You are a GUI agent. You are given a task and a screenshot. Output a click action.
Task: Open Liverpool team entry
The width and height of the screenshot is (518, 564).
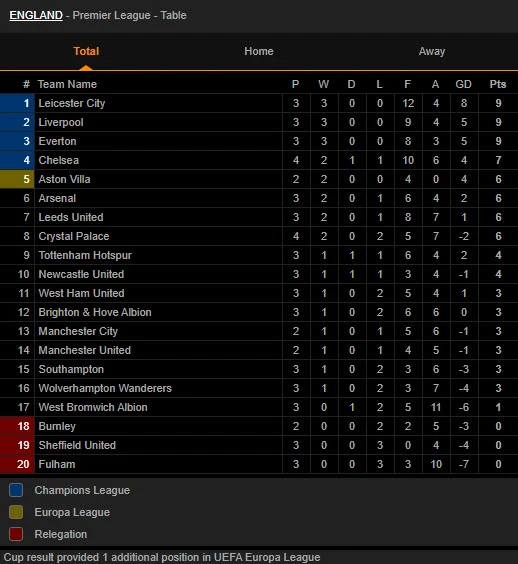pos(61,122)
